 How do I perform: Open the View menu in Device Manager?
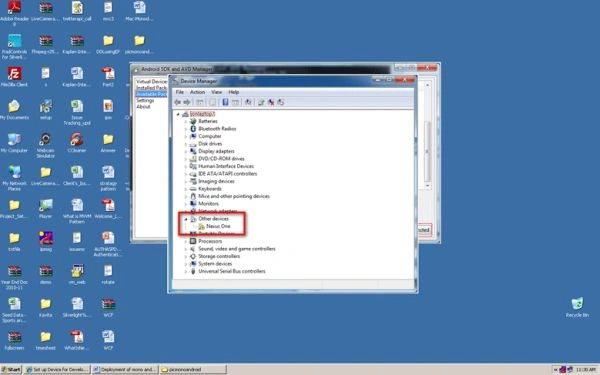217,92
